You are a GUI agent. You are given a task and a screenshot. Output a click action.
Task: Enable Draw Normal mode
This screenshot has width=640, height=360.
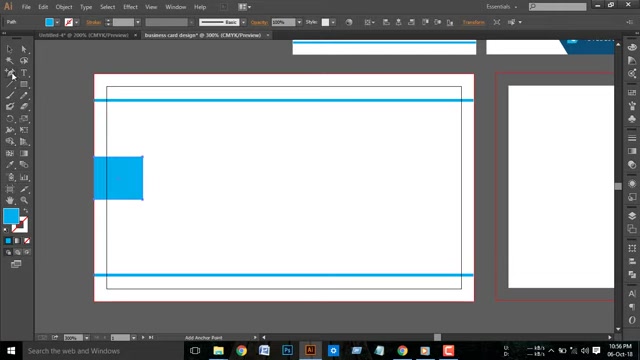point(8,252)
